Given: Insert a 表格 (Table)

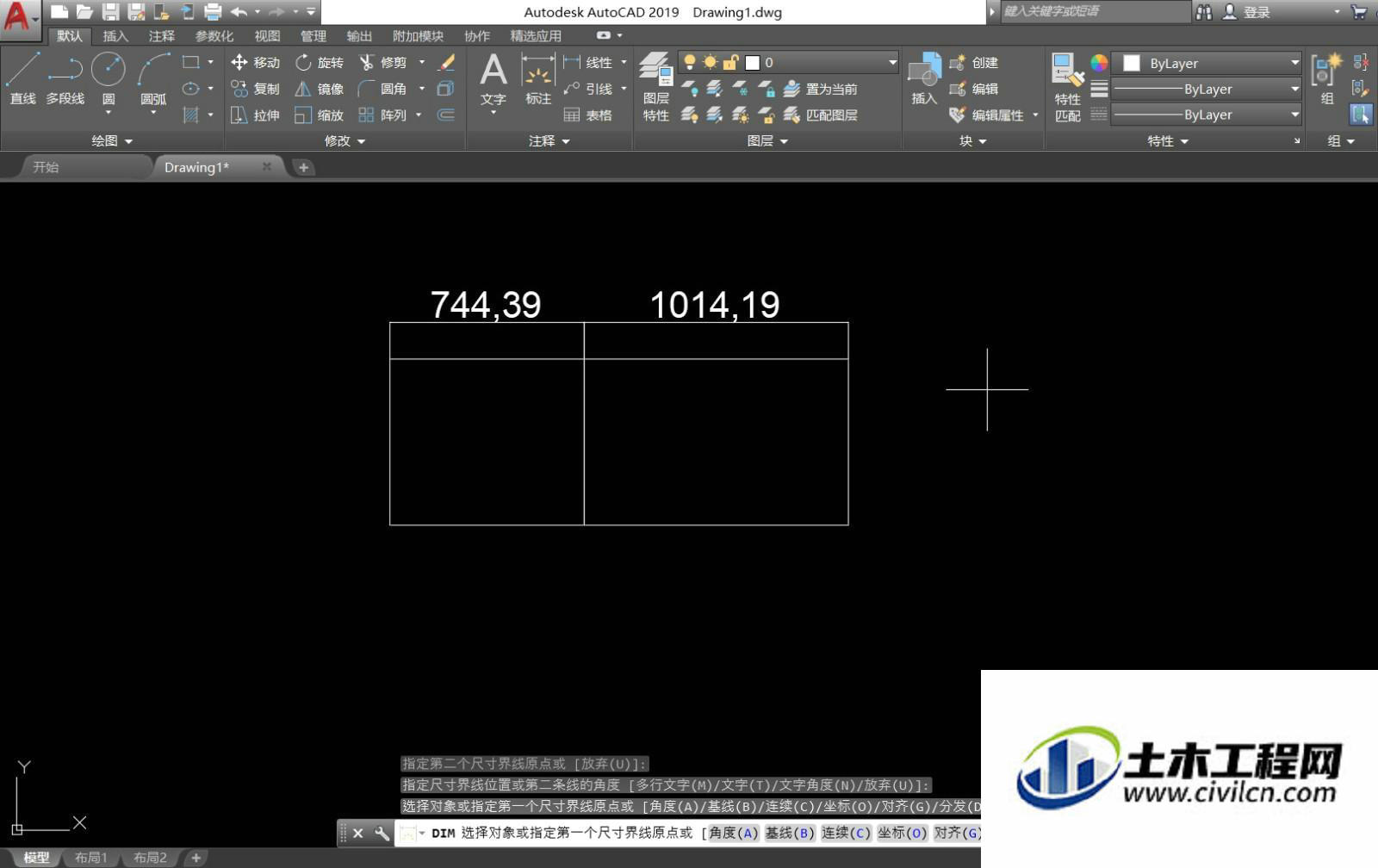Looking at the screenshot, I should pyautogui.click(x=587, y=115).
